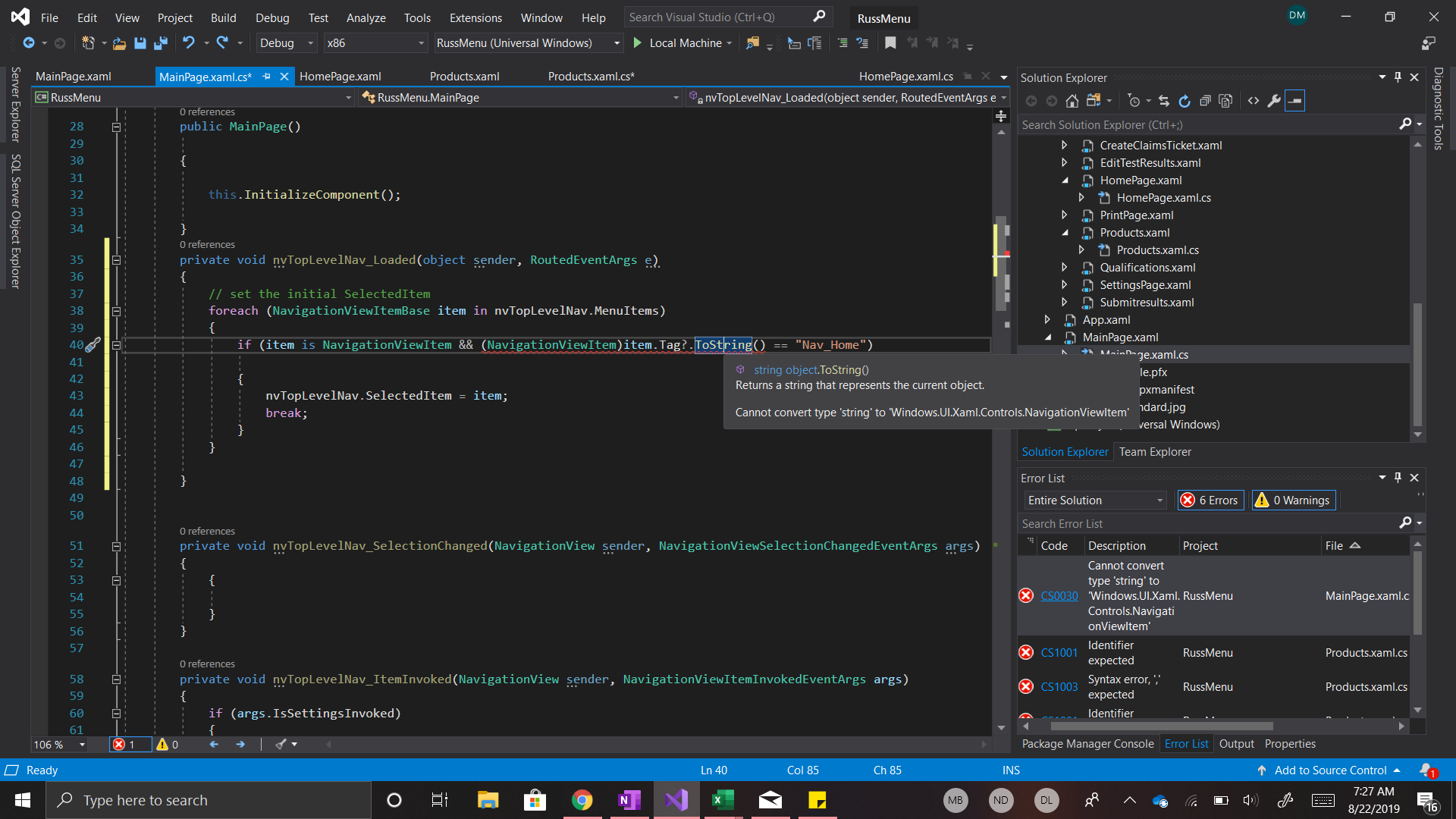This screenshot has height=819, width=1456.
Task: Start debugging with the green play icon
Action: (x=638, y=43)
